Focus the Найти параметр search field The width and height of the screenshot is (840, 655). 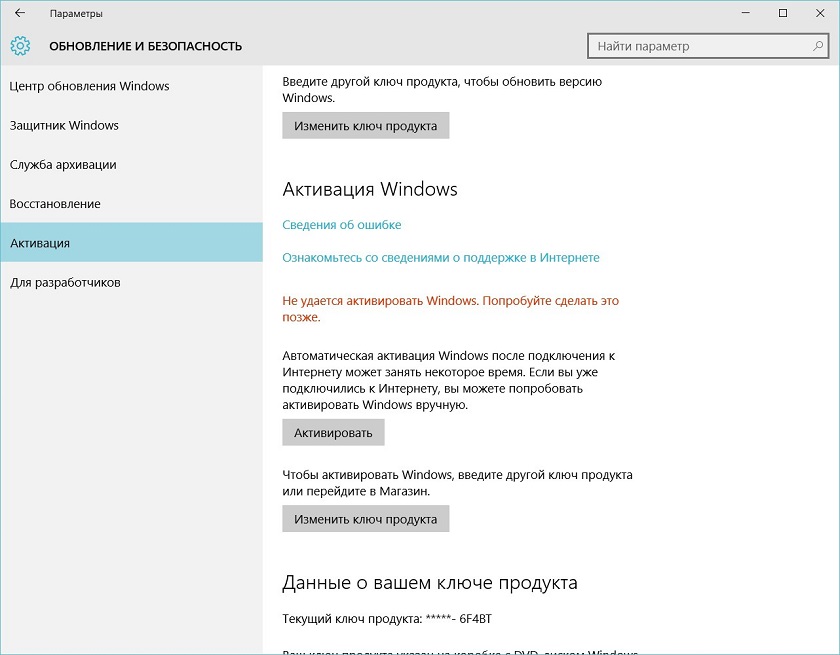click(x=708, y=46)
